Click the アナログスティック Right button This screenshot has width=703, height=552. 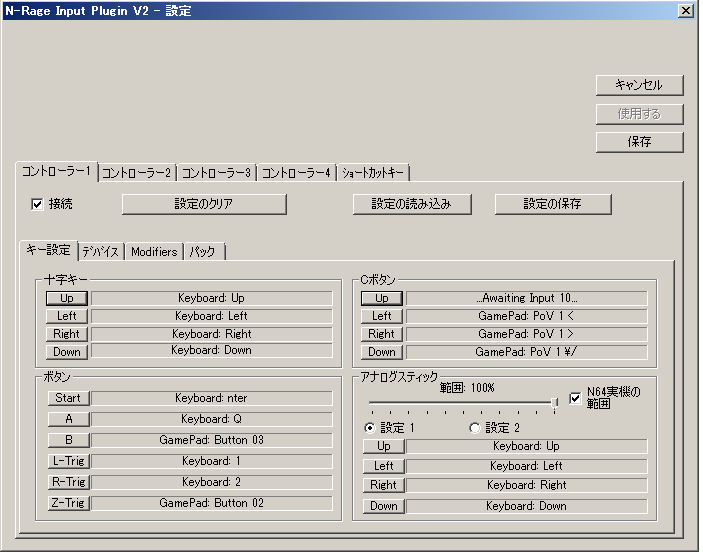[x=384, y=485]
